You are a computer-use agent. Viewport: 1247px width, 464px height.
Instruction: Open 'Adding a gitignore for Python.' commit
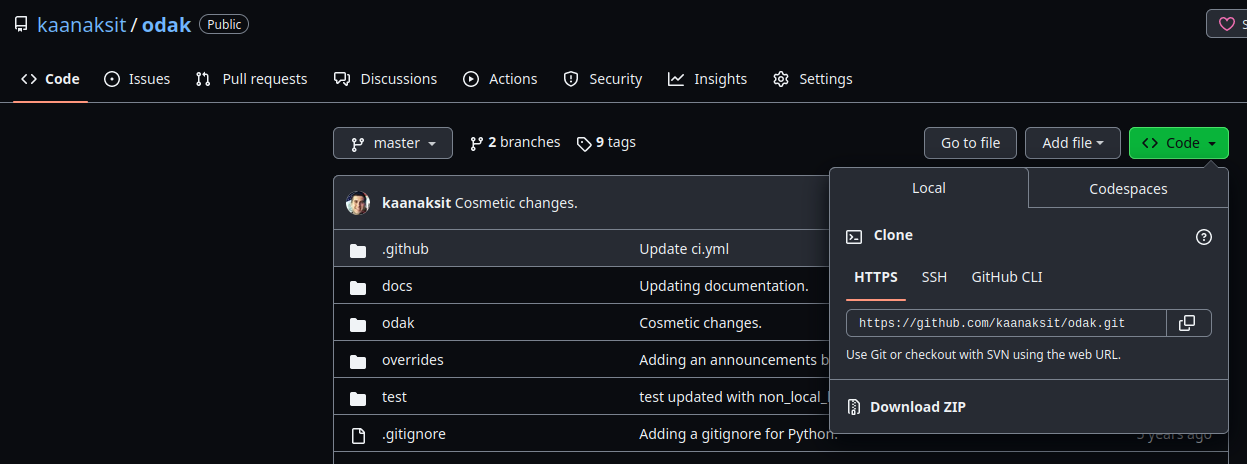738,434
